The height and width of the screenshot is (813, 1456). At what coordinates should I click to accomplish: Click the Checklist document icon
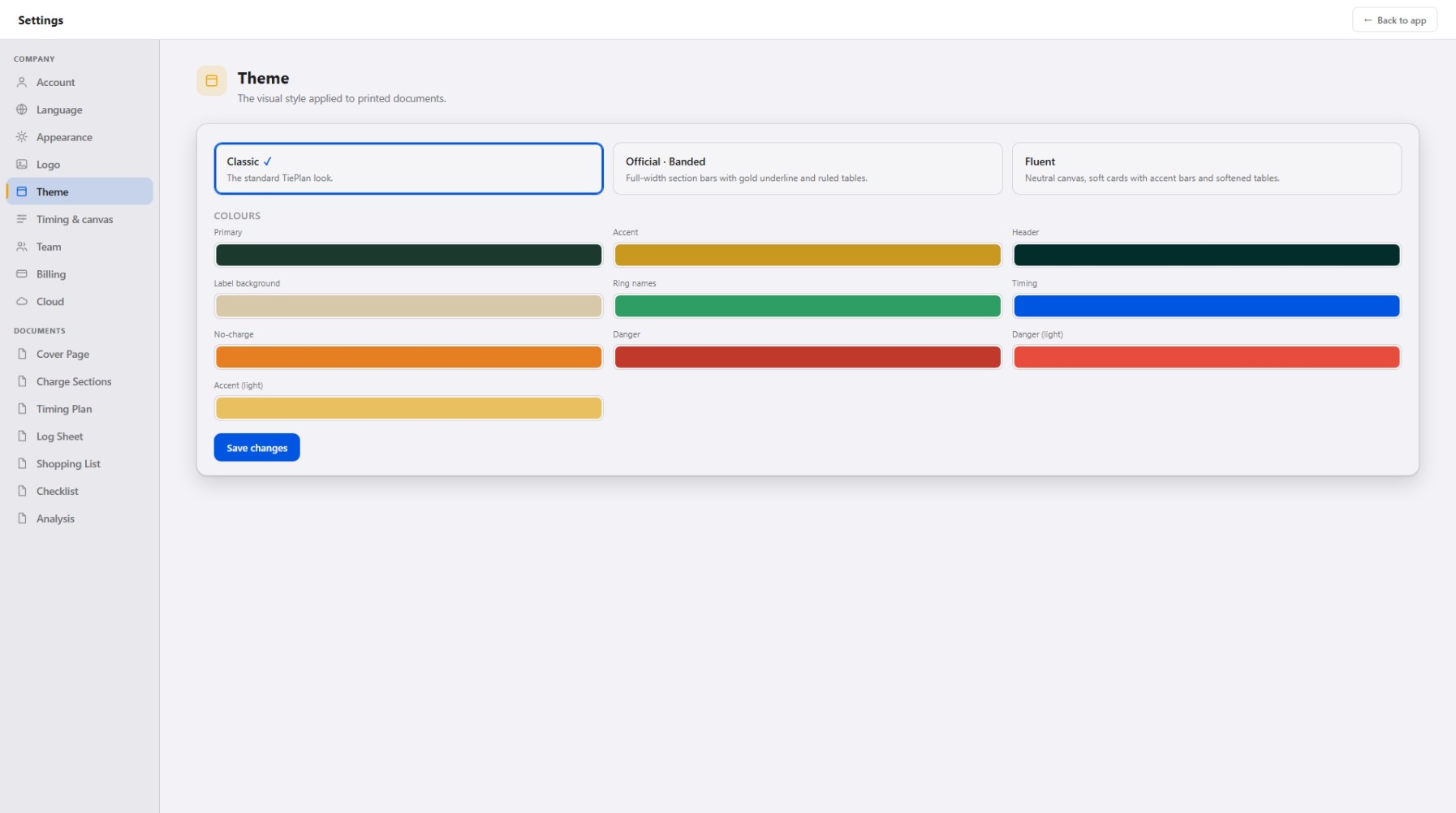click(22, 491)
